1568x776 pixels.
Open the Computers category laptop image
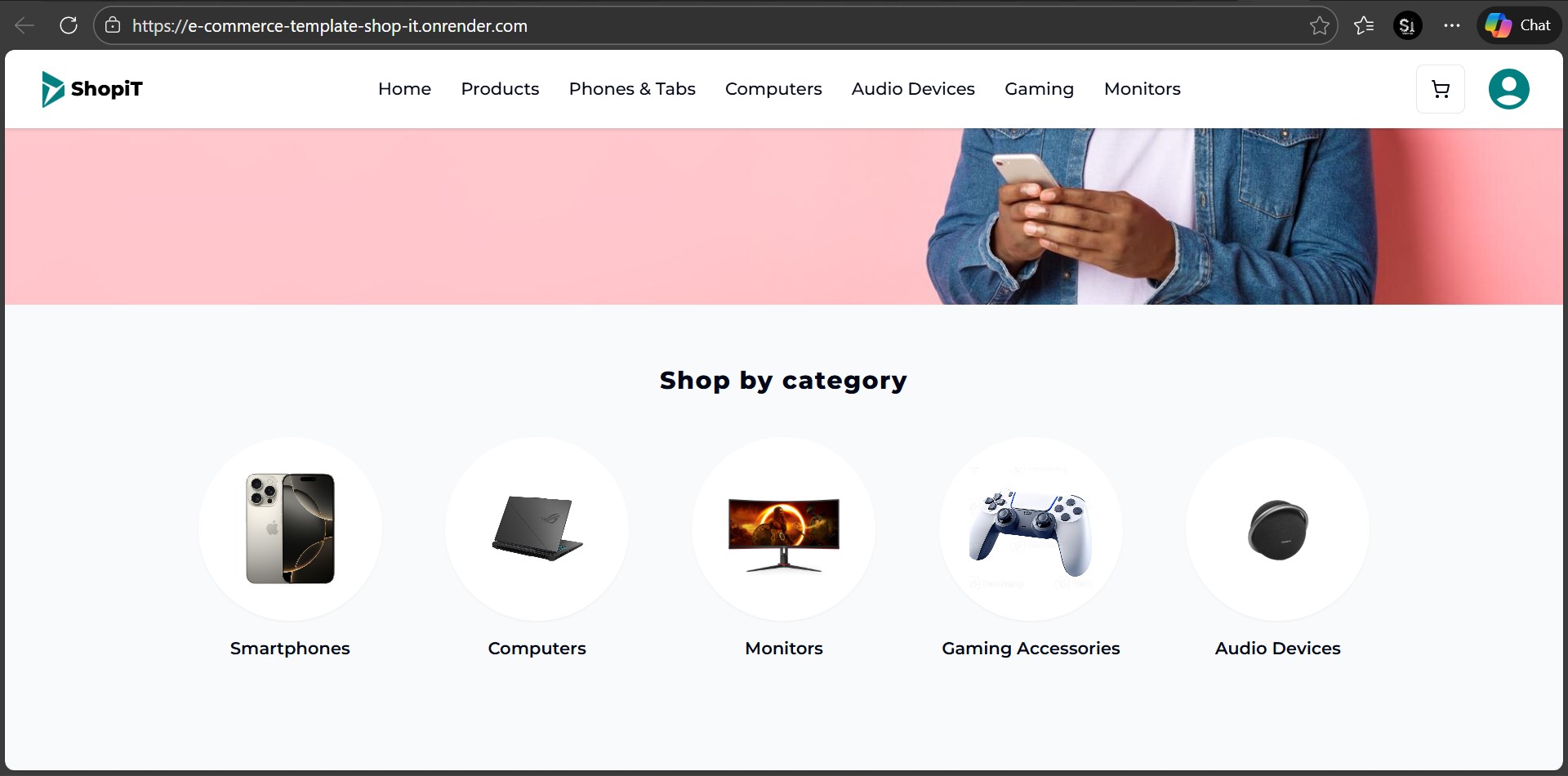point(537,528)
